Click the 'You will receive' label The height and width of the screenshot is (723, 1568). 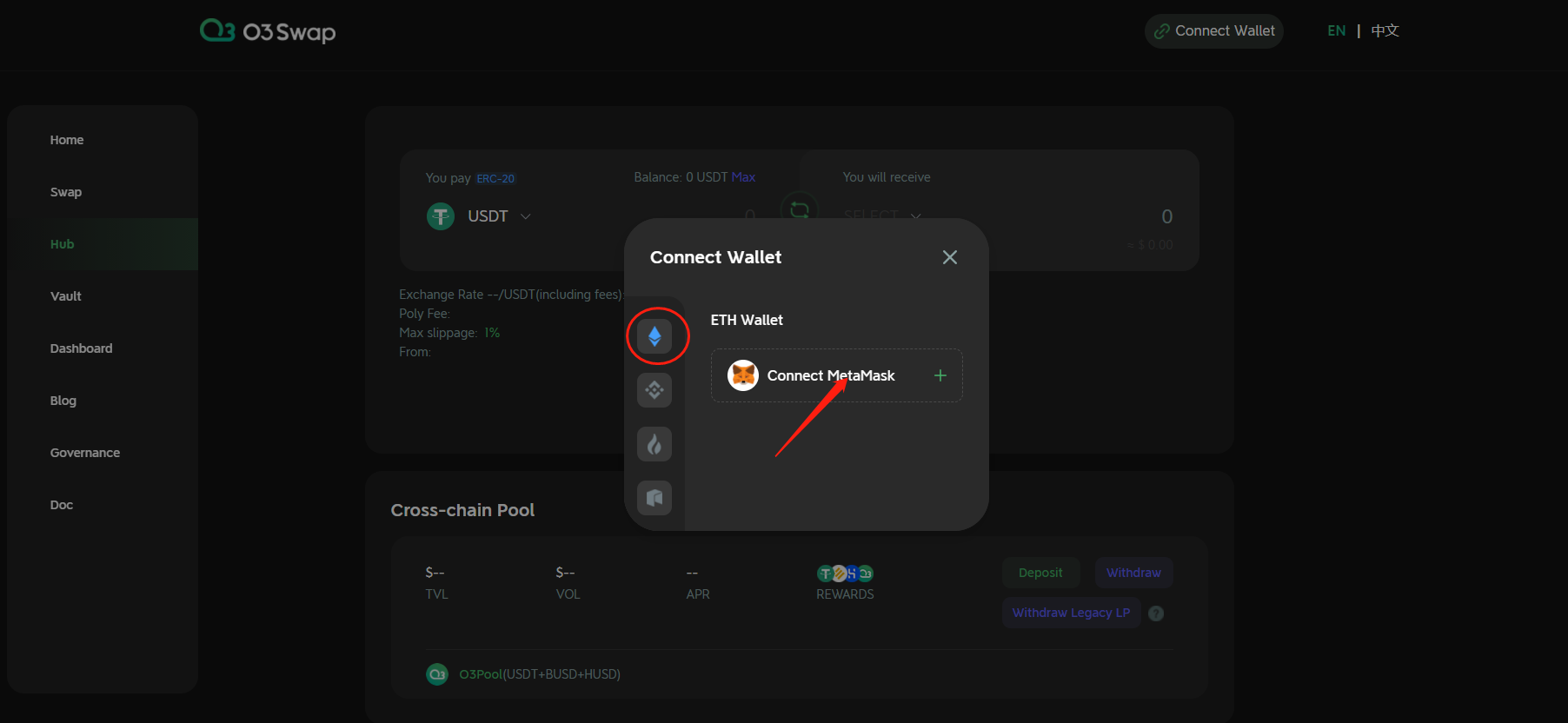tap(887, 177)
